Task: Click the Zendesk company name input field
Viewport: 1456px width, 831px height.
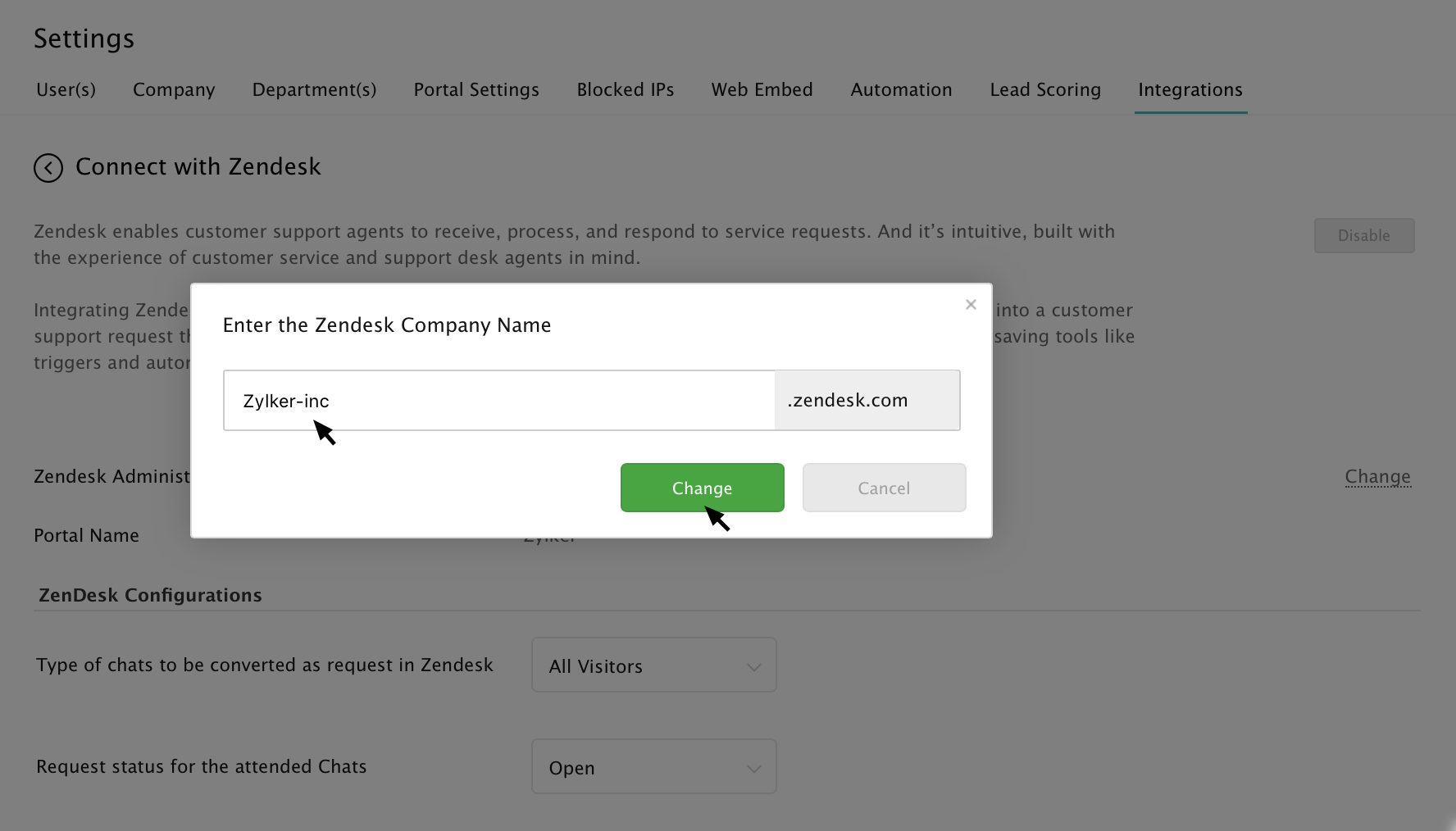Action: coord(498,401)
